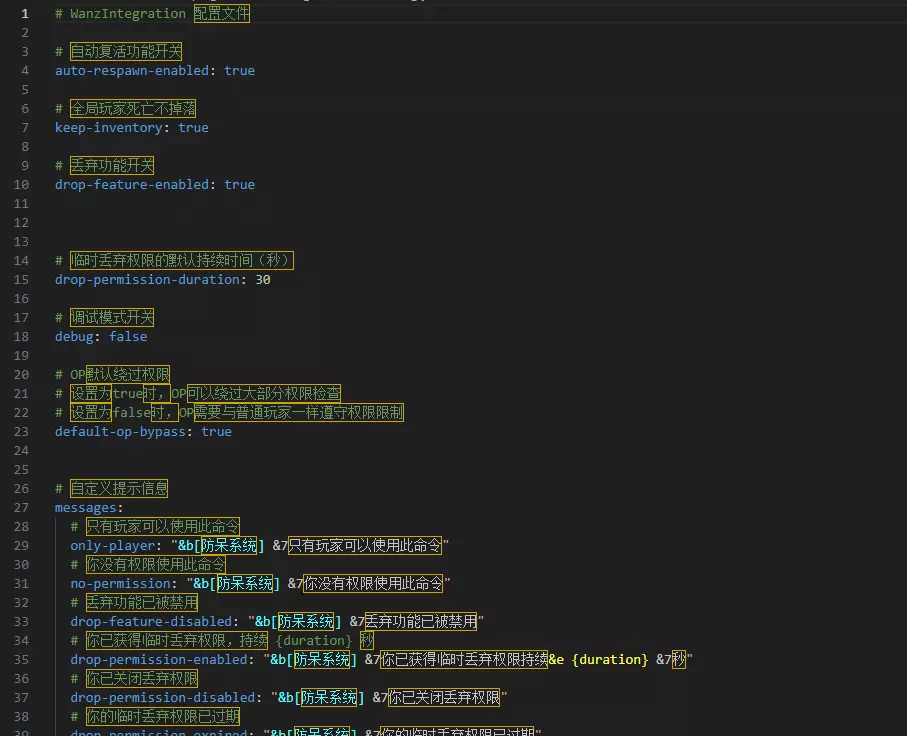Click '你已关闭丢弃权限' in the line 37 string
The width and height of the screenshot is (907, 736).
(x=444, y=697)
